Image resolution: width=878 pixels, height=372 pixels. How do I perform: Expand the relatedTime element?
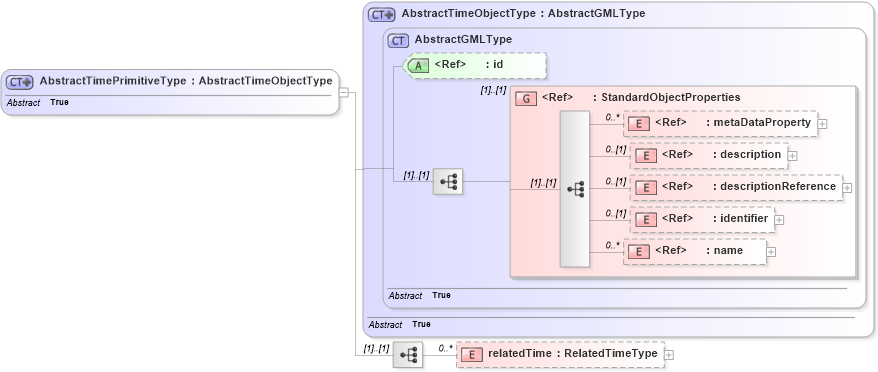point(669,355)
